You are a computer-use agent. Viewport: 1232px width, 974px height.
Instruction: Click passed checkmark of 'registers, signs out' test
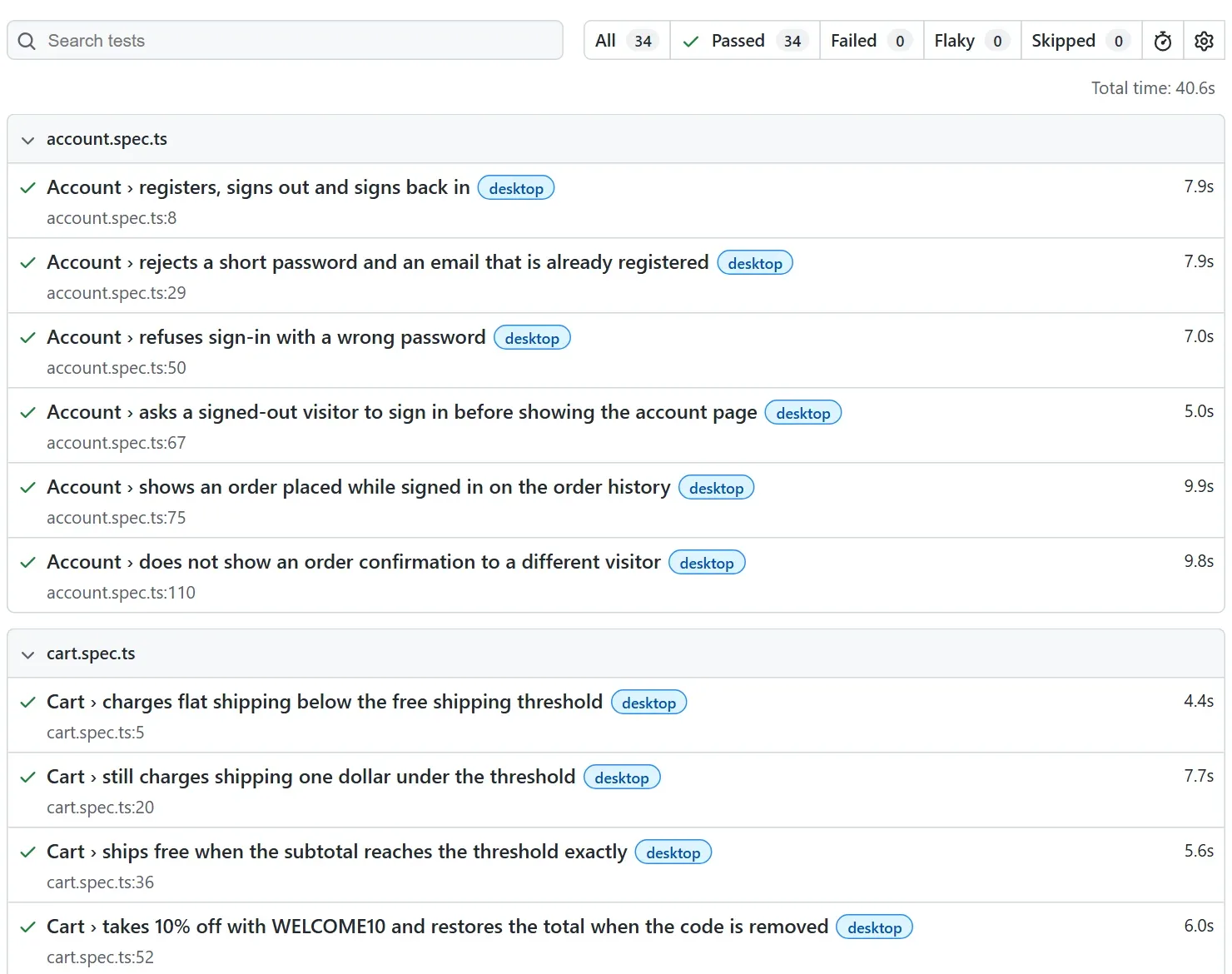(x=27, y=188)
